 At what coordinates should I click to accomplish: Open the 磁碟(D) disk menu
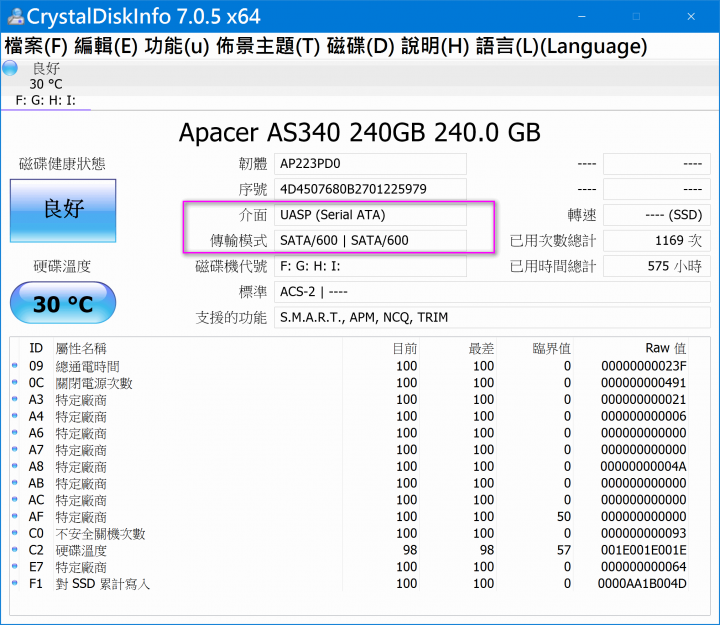(x=360, y=46)
